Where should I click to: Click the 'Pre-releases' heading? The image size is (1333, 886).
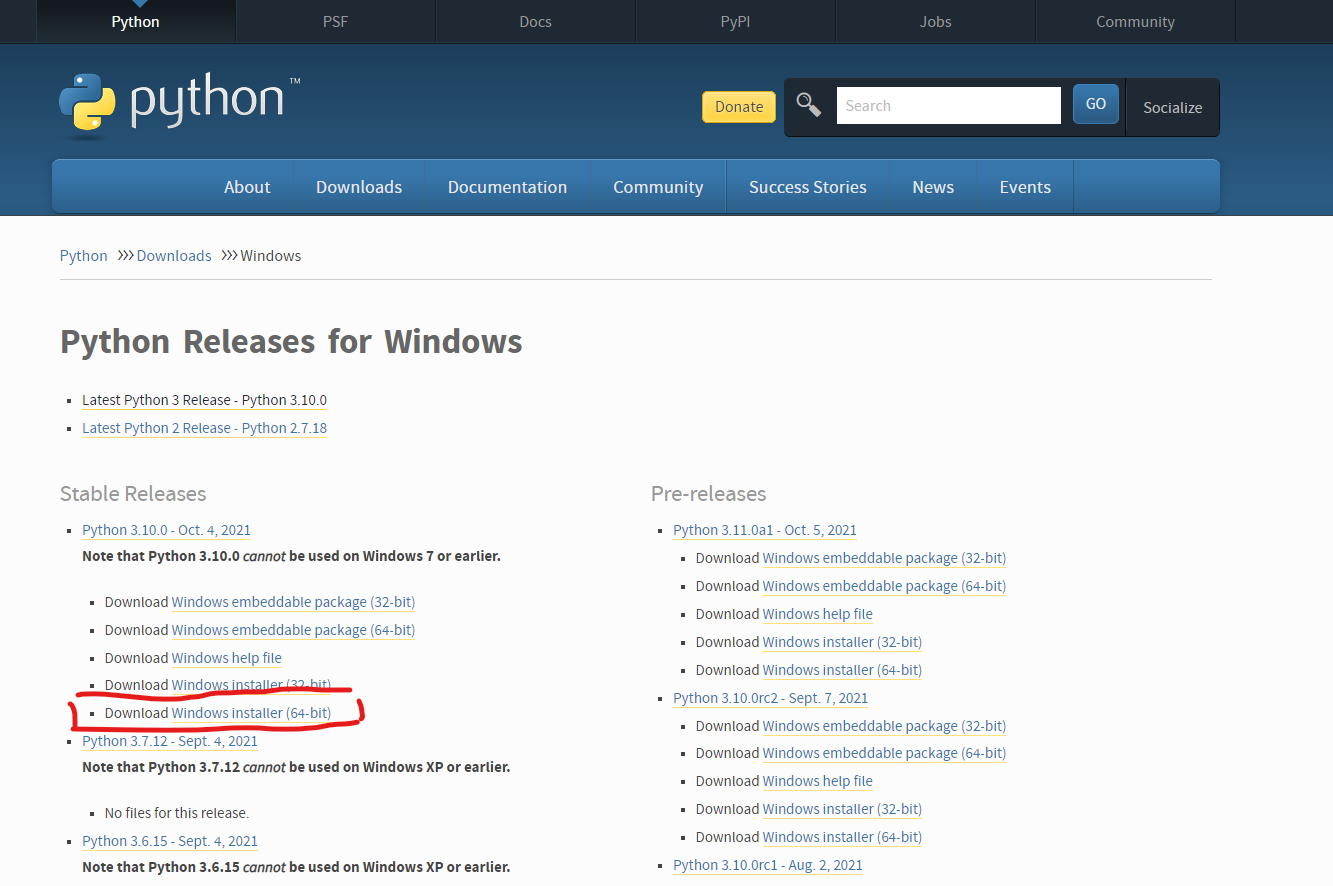[x=709, y=494]
